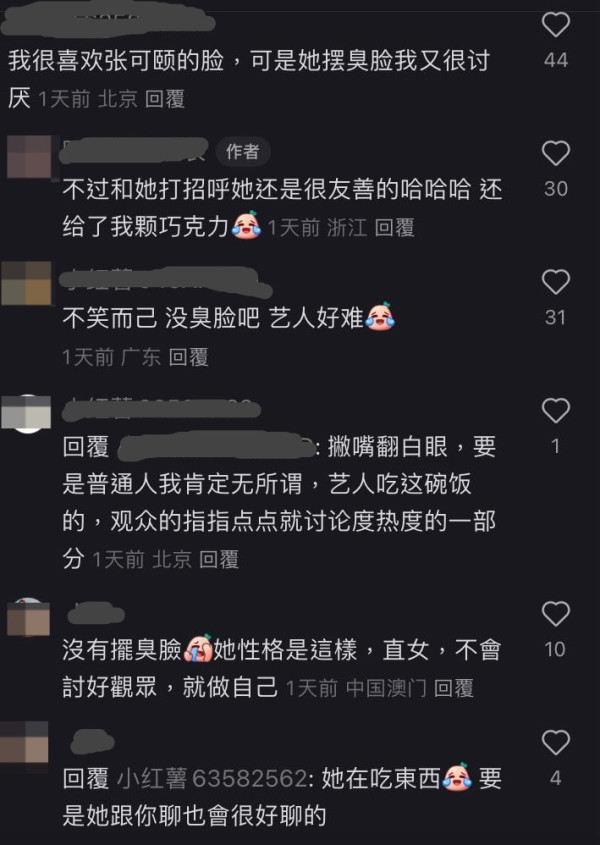Like the 撇嘴翻白眼 reply with 1 like

(556, 411)
